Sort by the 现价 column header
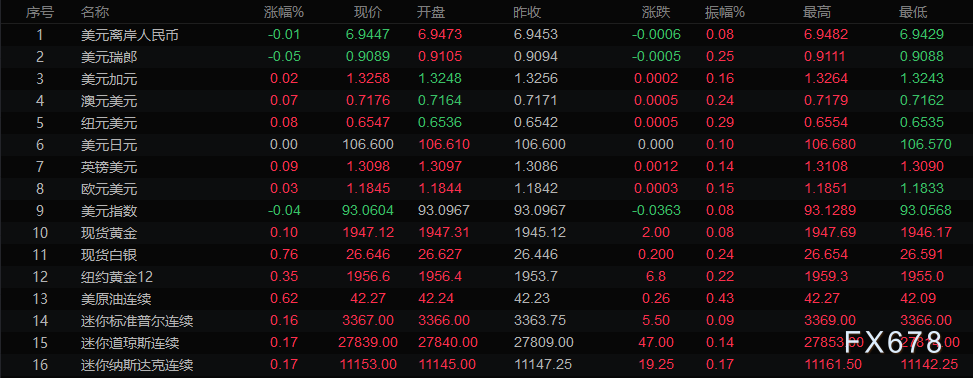This screenshot has height=378, width=973. (368, 12)
